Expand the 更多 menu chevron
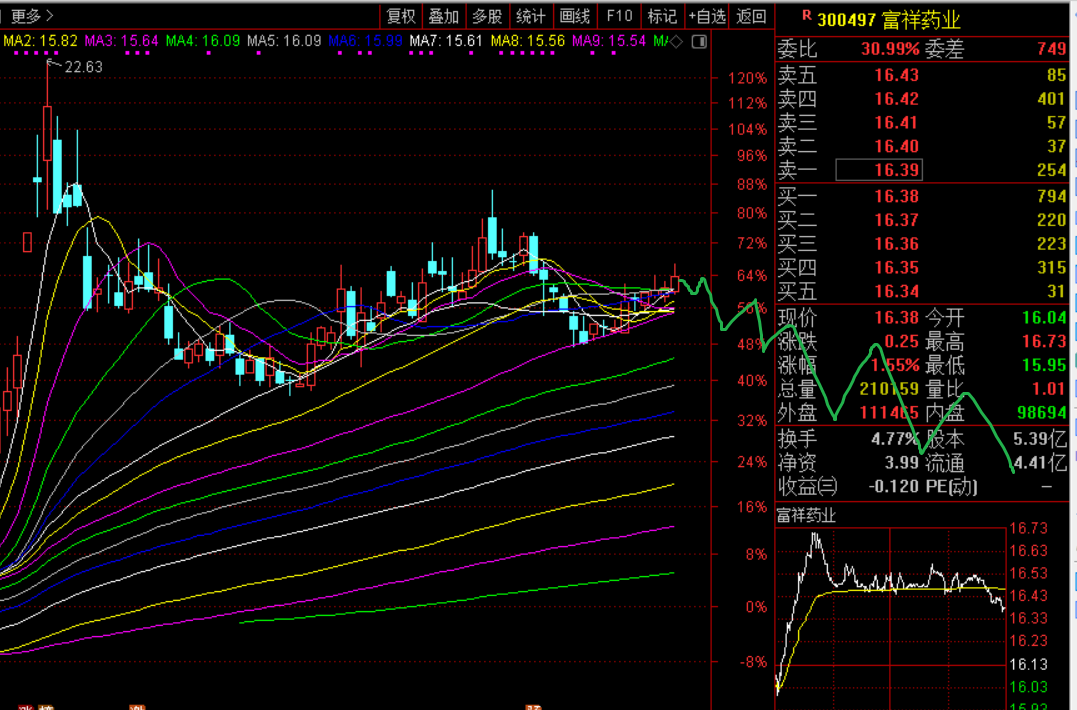The height and width of the screenshot is (710, 1077). click(49, 15)
